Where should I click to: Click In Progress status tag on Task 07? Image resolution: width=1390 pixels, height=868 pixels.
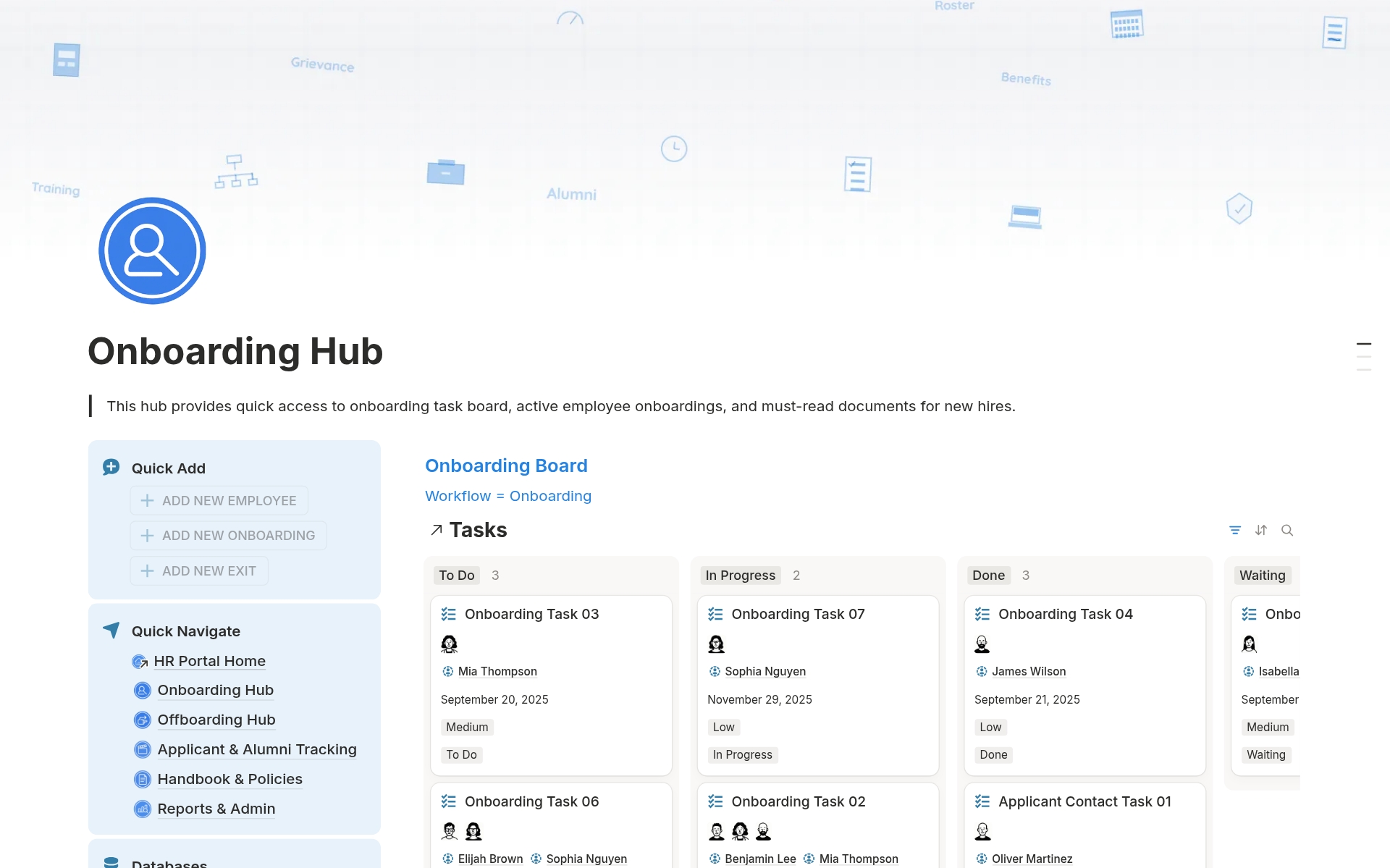[x=742, y=754]
